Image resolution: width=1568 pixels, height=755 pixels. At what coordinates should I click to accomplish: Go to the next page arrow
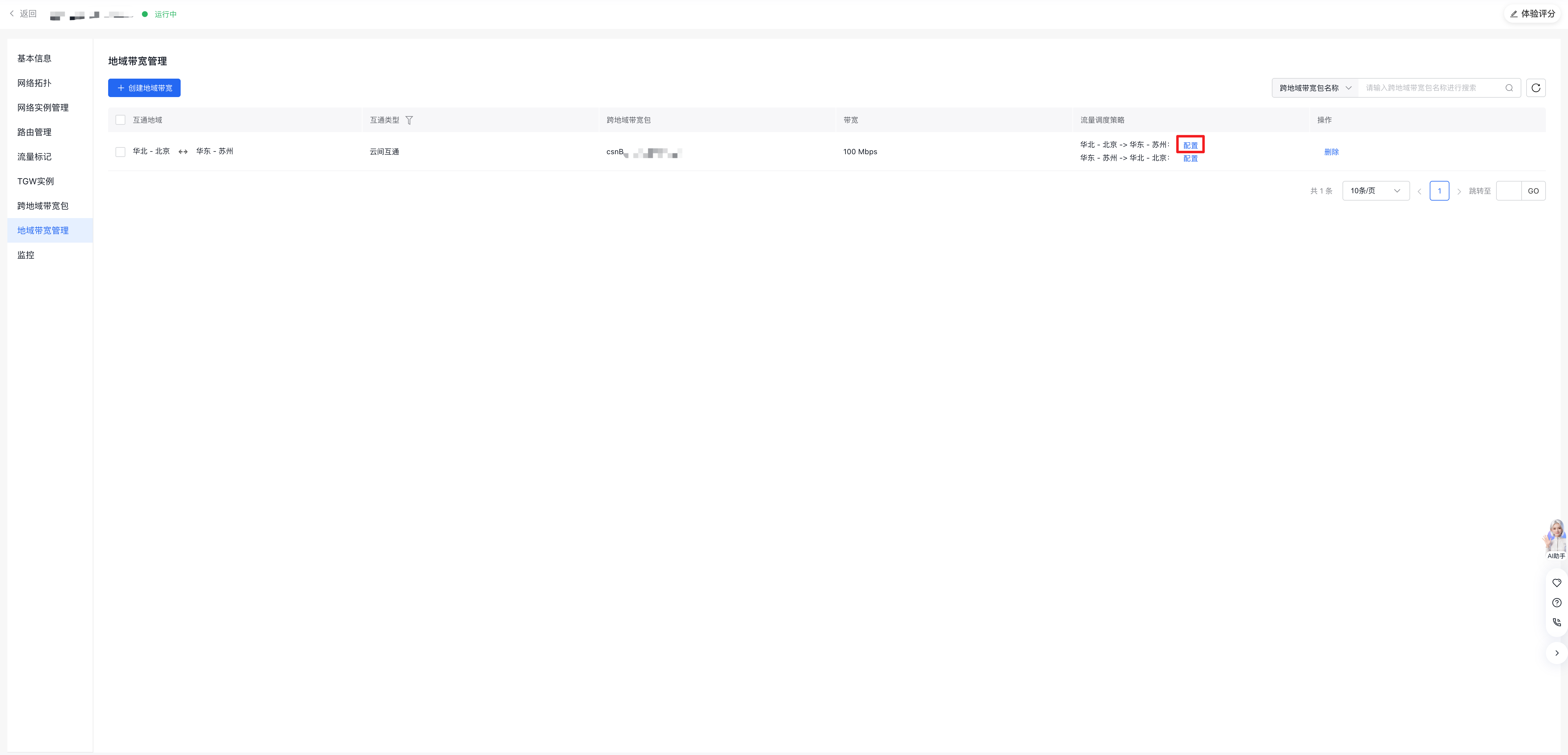[x=1458, y=191]
